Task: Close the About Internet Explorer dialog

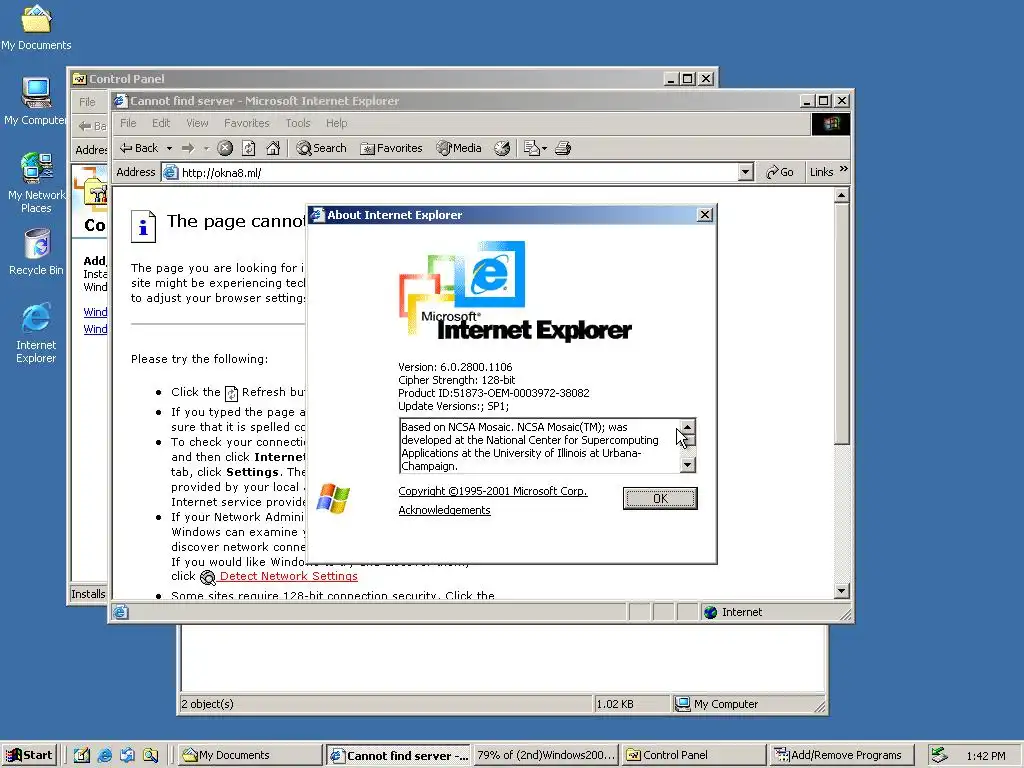Action: tap(705, 215)
